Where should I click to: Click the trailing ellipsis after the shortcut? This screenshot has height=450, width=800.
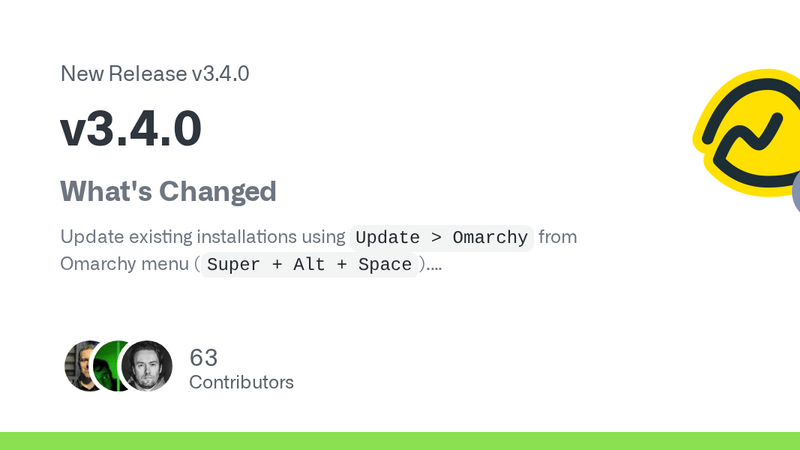435,266
